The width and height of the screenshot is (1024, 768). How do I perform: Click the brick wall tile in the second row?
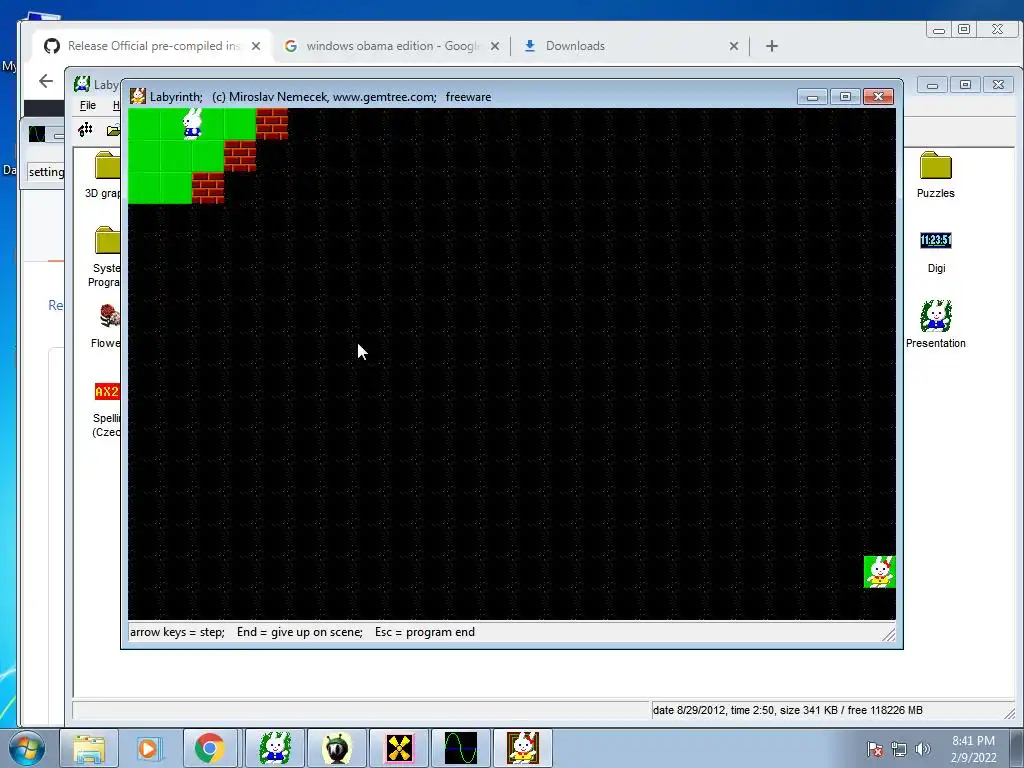pos(240,156)
